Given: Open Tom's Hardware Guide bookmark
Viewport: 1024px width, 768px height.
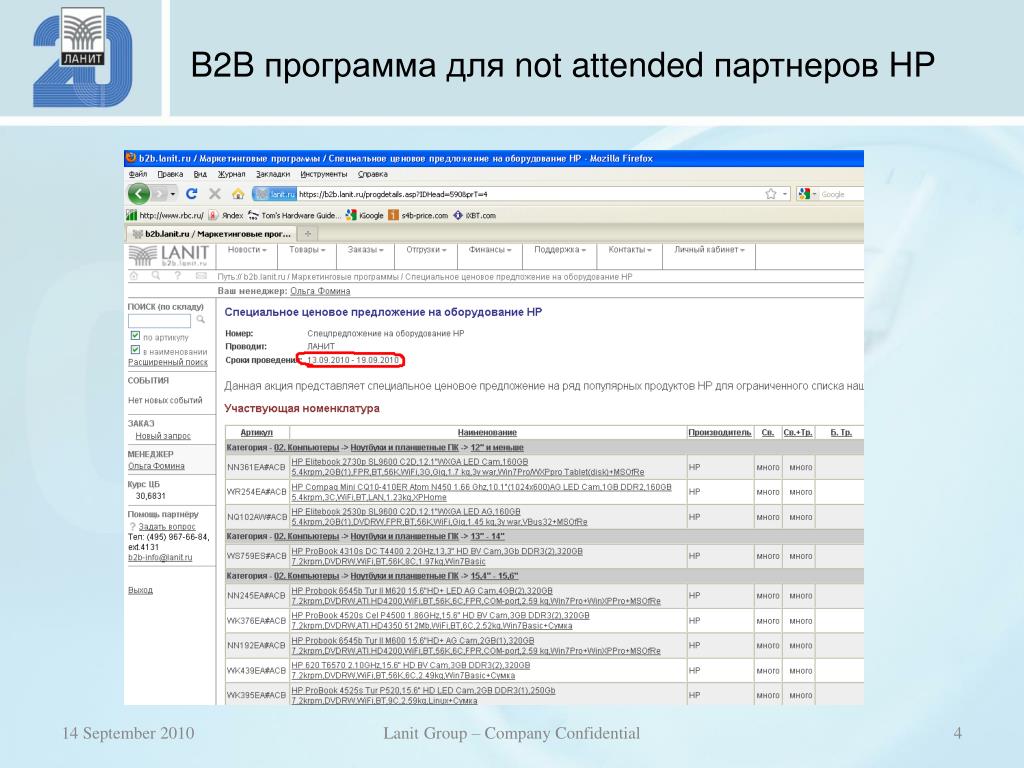Looking at the screenshot, I should pos(294,215).
